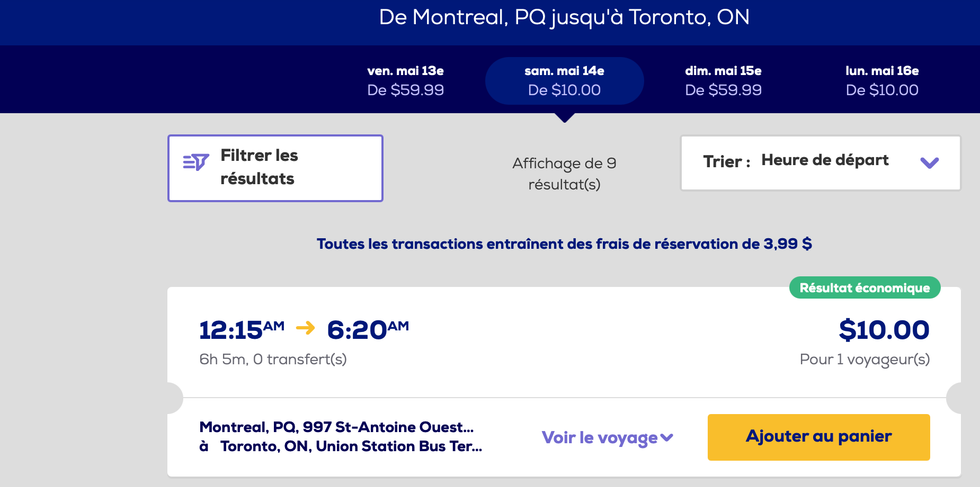This screenshot has width=980, height=487.
Task: Click the 12:15AM departure time
Action: pyautogui.click(x=242, y=329)
